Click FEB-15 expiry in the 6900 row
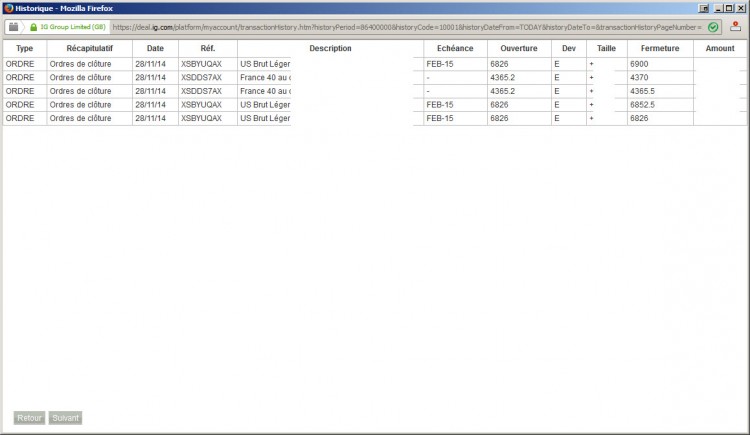The height and width of the screenshot is (435, 750). click(440, 64)
